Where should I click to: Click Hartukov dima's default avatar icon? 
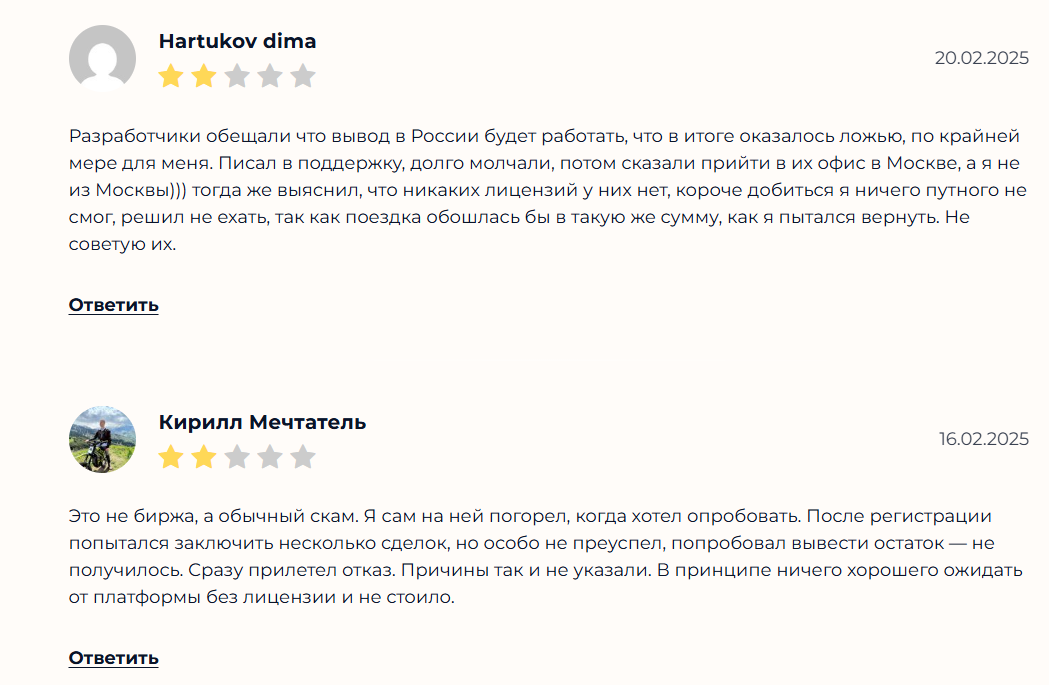coord(102,58)
